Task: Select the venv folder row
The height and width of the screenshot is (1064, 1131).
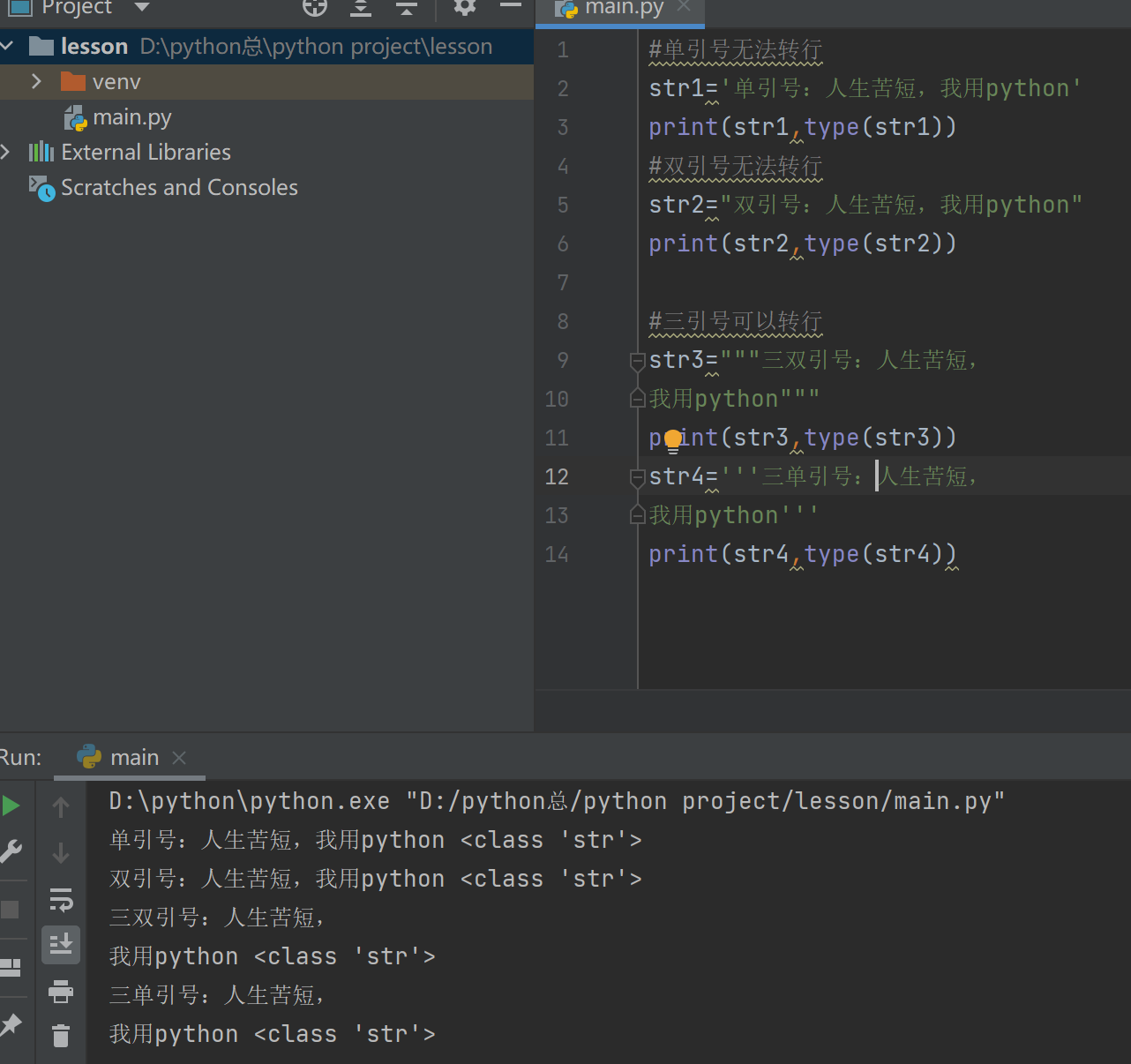Action: coord(266,82)
